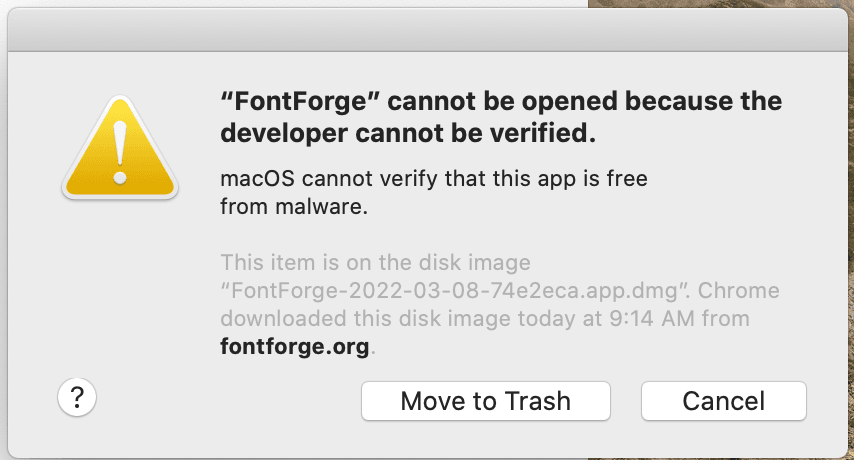
Task: Click the "developer cannot be verified." heading line
Action: (x=408, y=133)
